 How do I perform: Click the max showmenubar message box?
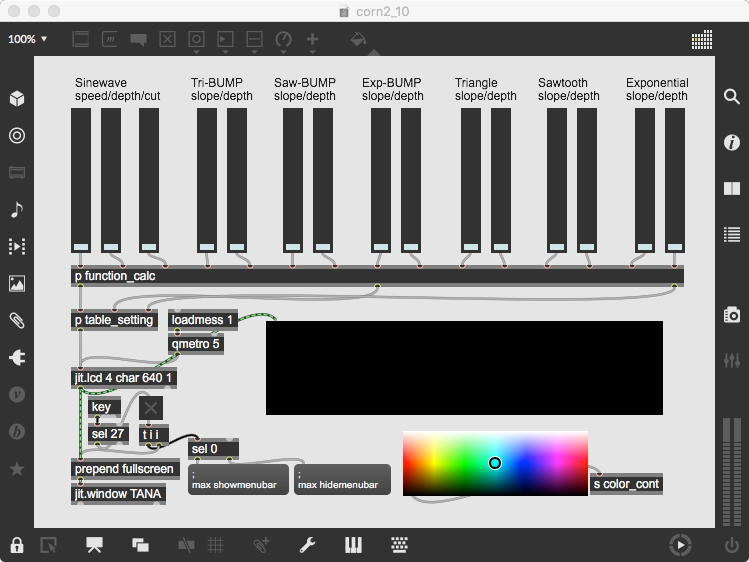tap(238, 479)
